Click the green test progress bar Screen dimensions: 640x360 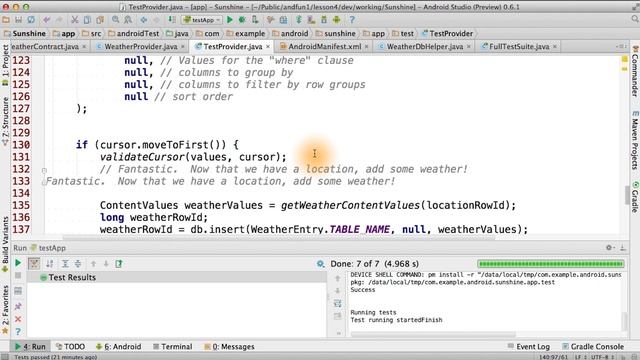pos(551,264)
